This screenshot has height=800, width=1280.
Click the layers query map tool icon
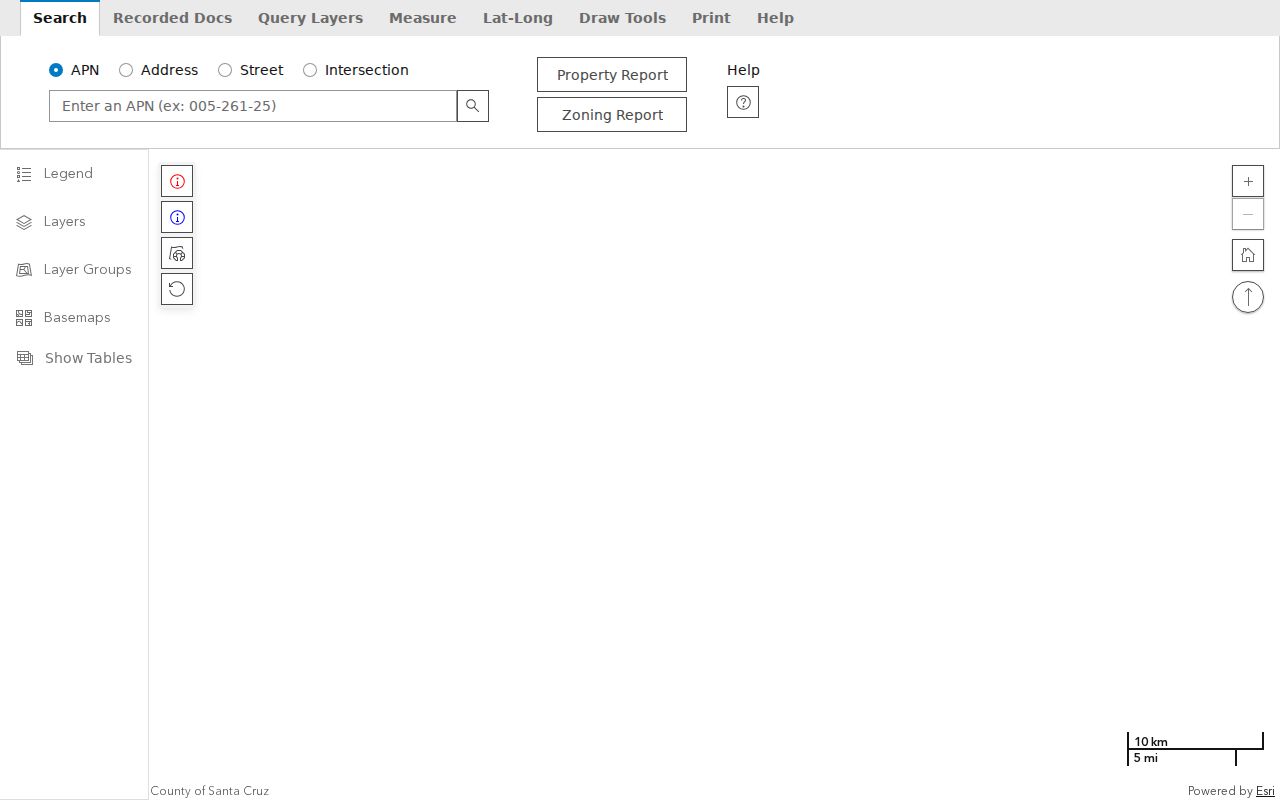click(177, 253)
